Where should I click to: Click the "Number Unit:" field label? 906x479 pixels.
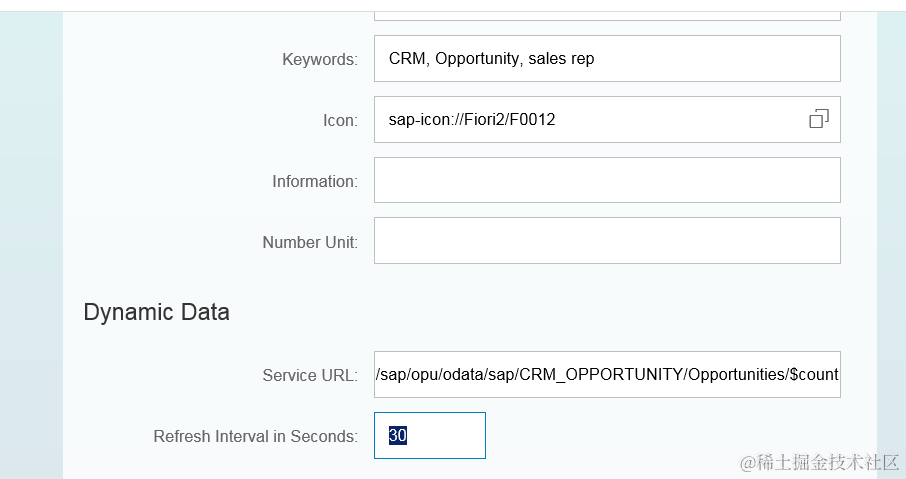click(x=309, y=242)
